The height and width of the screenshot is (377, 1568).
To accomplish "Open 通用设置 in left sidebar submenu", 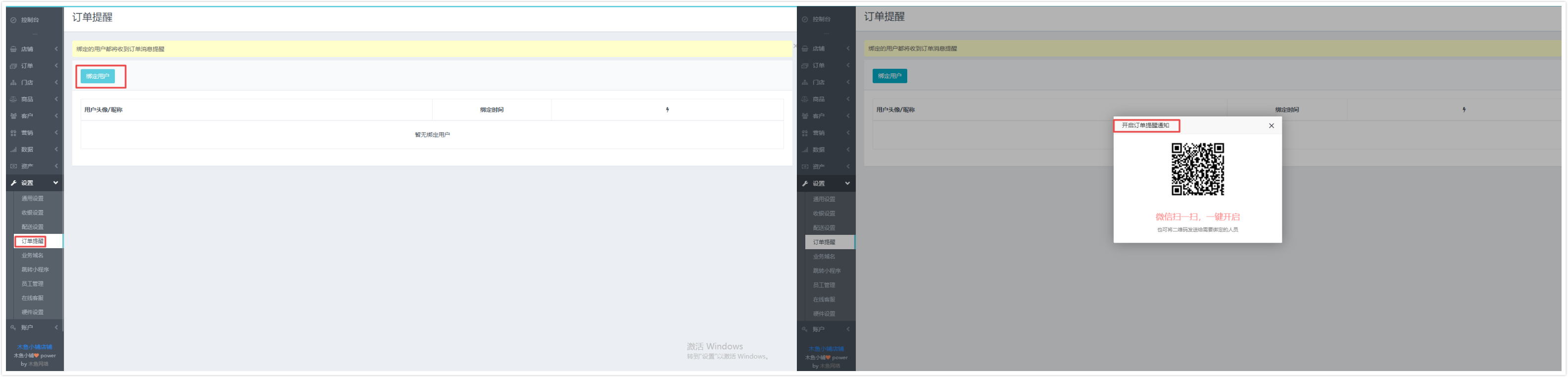I will [32, 199].
